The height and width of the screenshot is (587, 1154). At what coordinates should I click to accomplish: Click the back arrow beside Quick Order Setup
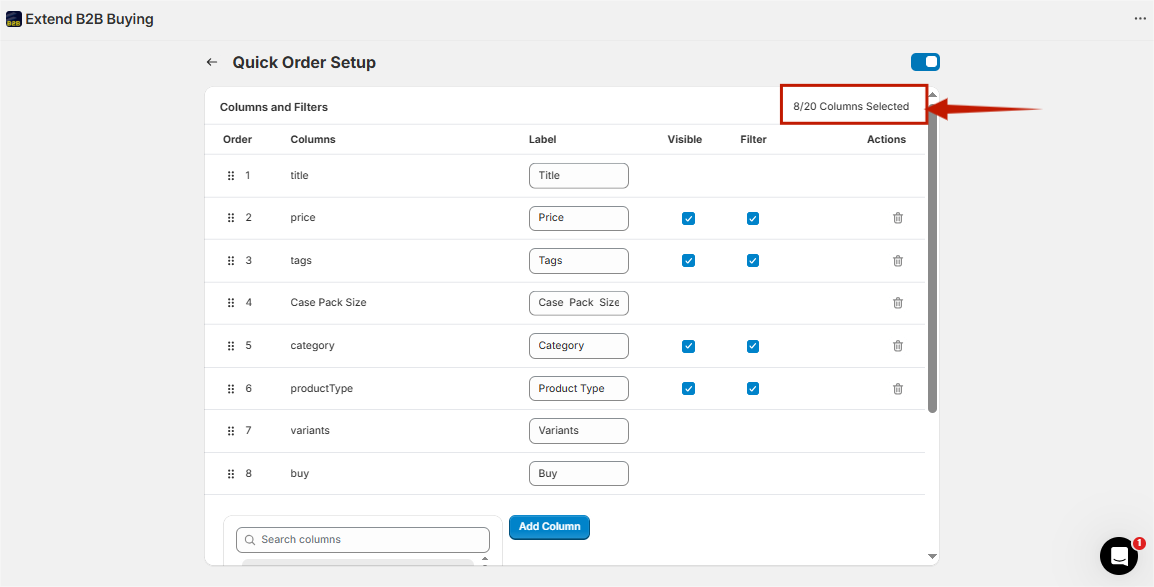tap(212, 63)
